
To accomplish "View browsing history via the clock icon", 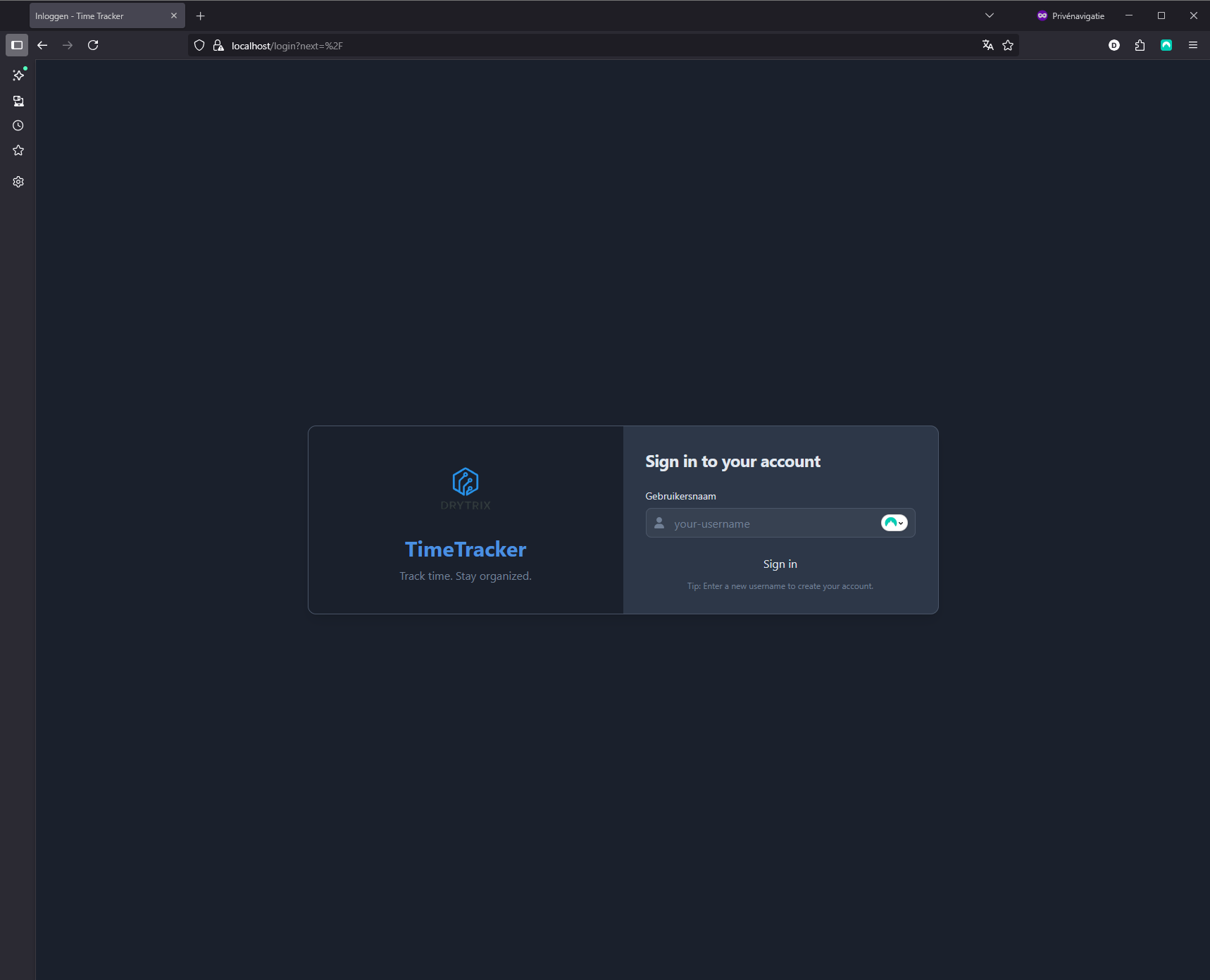I will pyautogui.click(x=18, y=125).
